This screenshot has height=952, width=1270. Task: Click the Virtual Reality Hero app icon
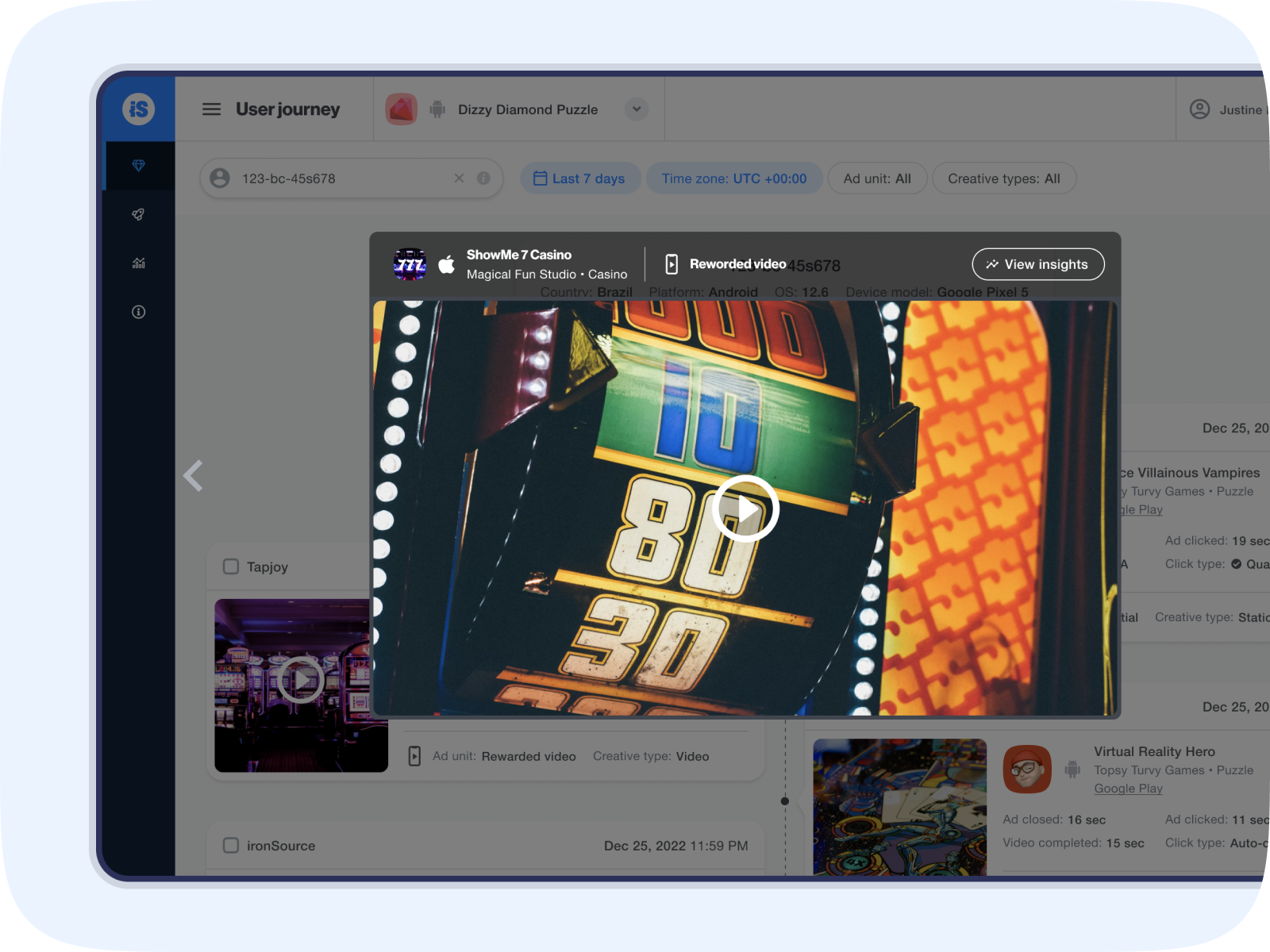1027,770
